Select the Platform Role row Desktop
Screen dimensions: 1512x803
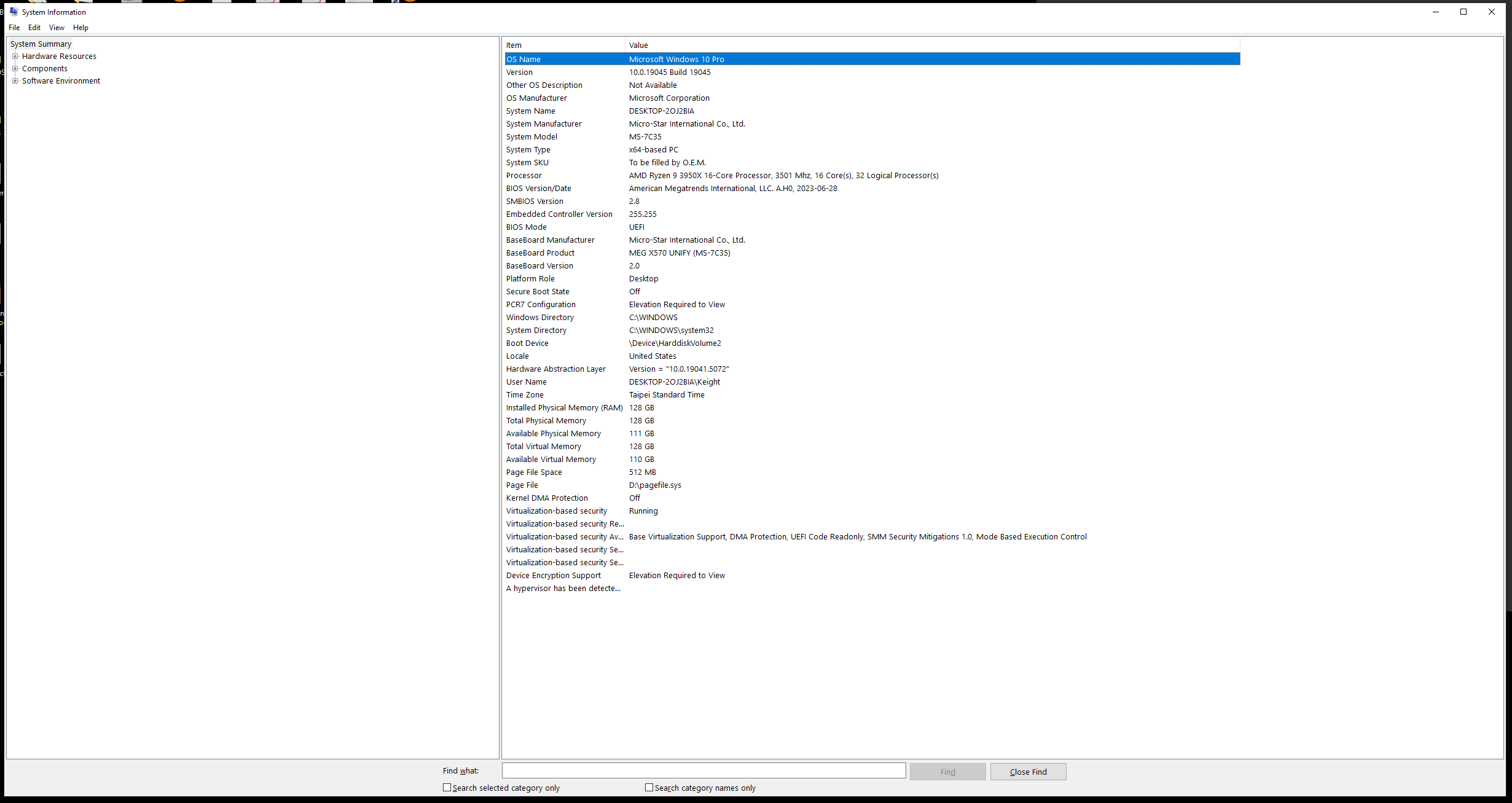872,279
